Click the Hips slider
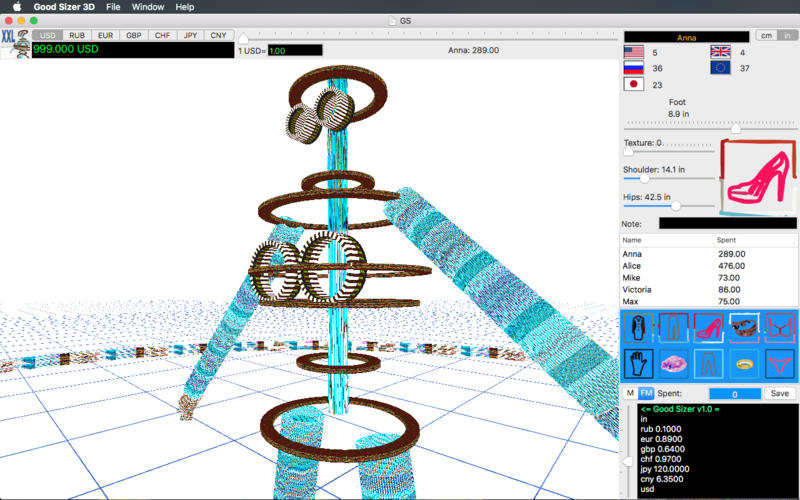Image resolution: width=800 pixels, height=500 pixels. pos(669,206)
